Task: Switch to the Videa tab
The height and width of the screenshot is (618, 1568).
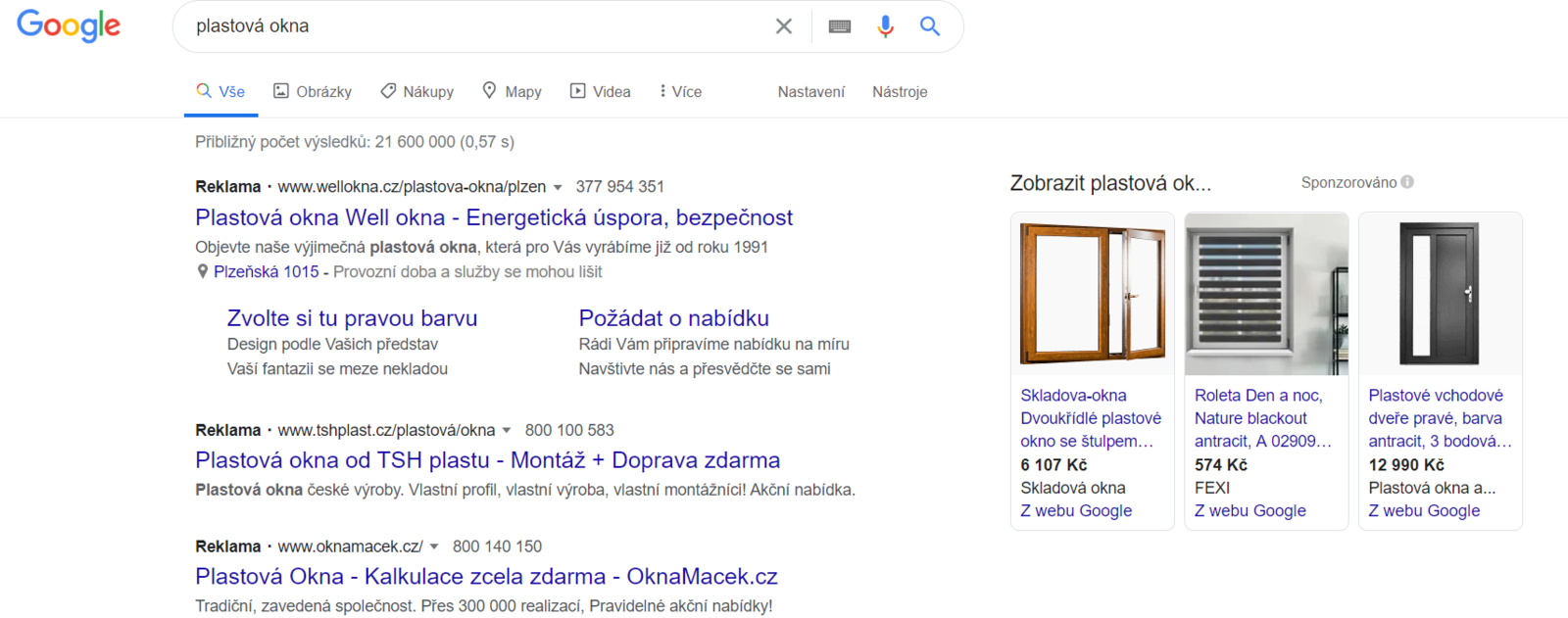Action: click(x=601, y=91)
